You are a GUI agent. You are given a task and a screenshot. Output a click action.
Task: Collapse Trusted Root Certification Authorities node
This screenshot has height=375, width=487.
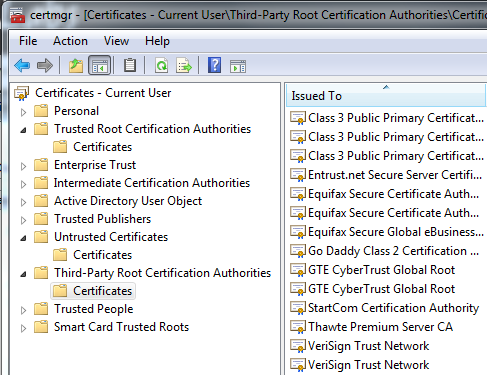pos(23,130)
